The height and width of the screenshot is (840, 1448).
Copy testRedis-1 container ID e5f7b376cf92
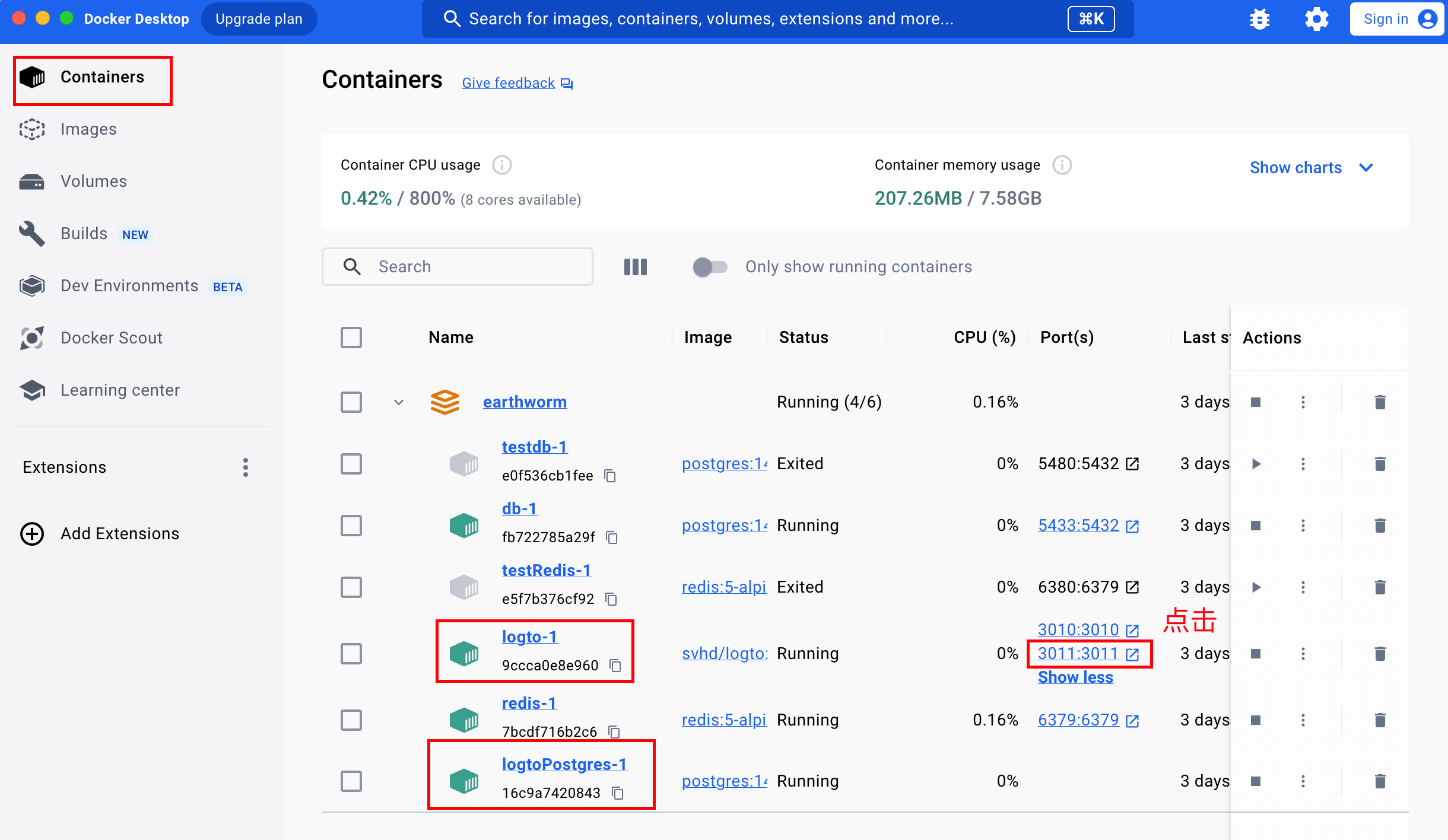pyautogui.click(x=611, y=599)
